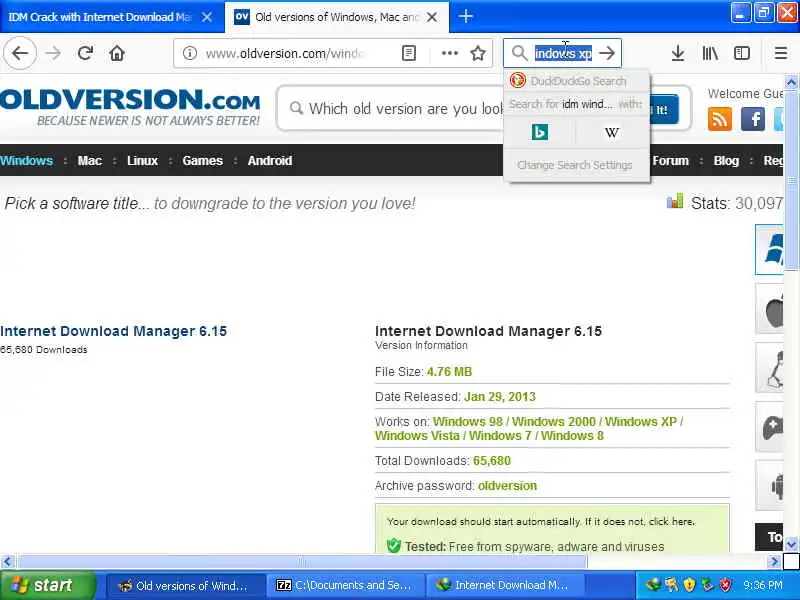Select the Android robot sidebar icon
The image size is (800, 600).
click(x=769, y=485)
